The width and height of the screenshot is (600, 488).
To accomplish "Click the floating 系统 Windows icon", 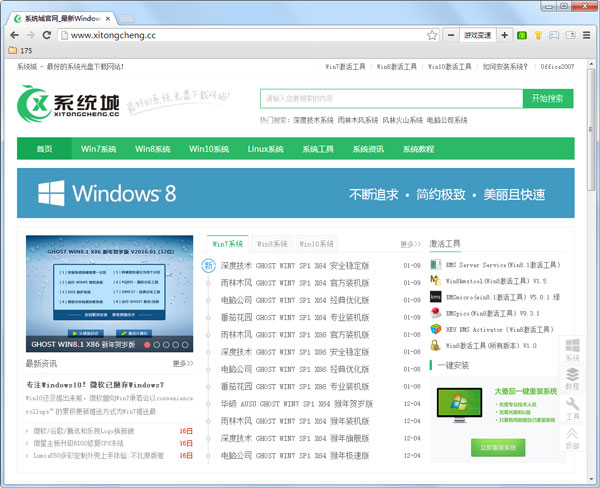I will pos(572,349).
